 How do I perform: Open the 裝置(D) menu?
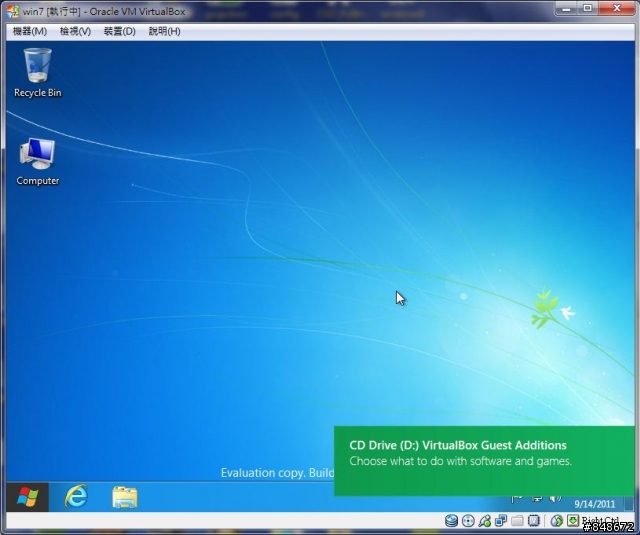tap(120, 31)
